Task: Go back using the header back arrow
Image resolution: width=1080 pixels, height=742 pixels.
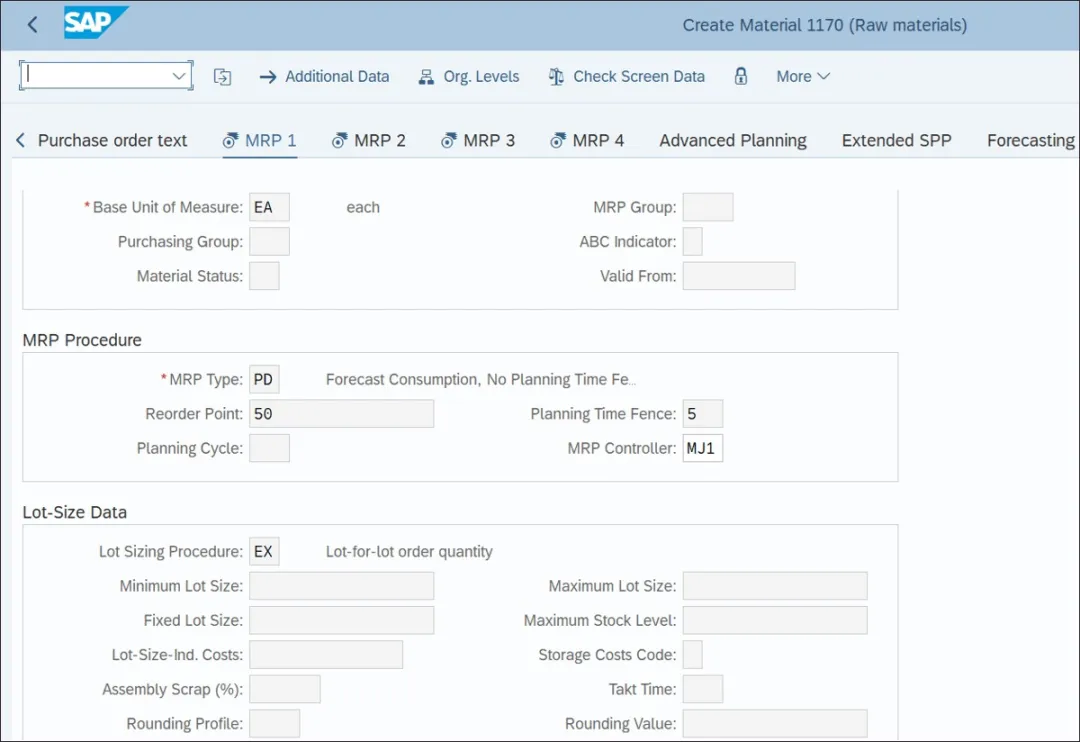Action: pos(32,25)
